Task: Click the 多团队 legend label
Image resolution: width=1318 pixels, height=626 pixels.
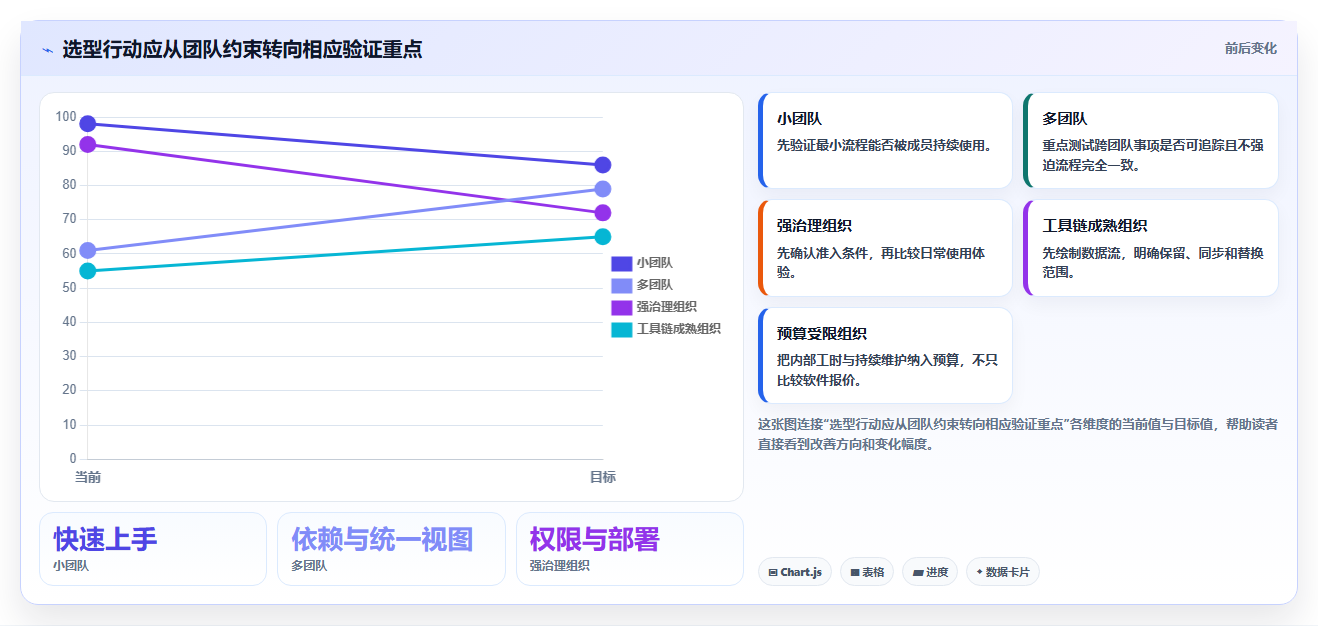Action: (654, 285)
